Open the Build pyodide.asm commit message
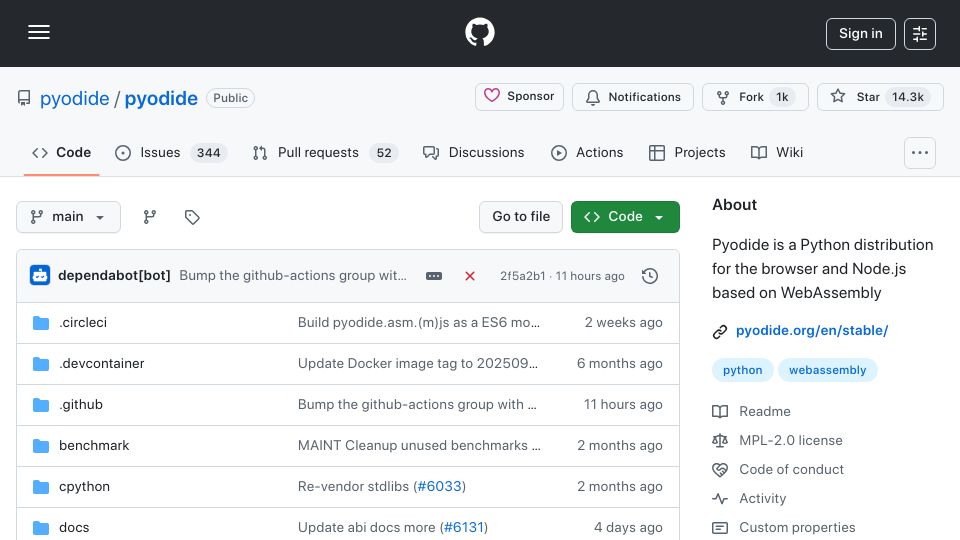 point(419,323)
